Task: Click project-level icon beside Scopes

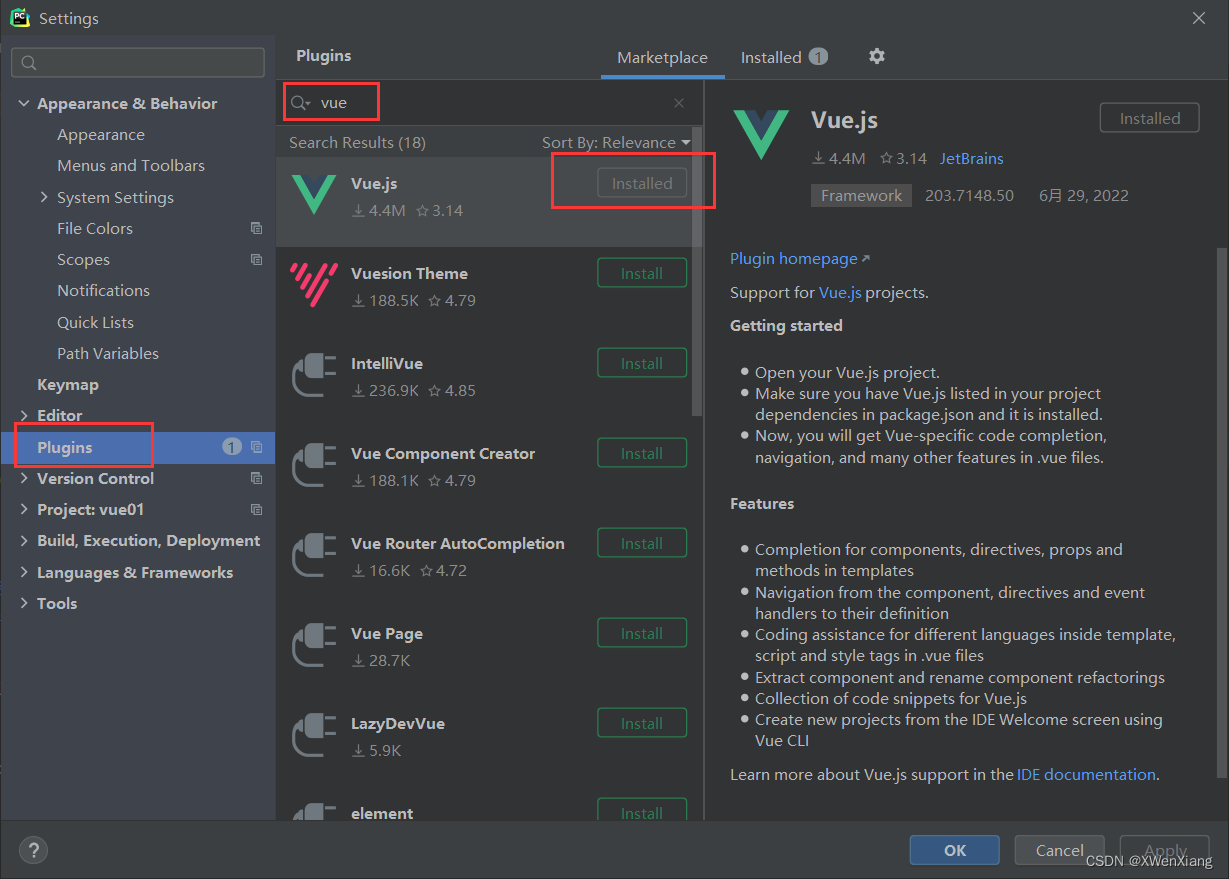Action: (256, 259)
